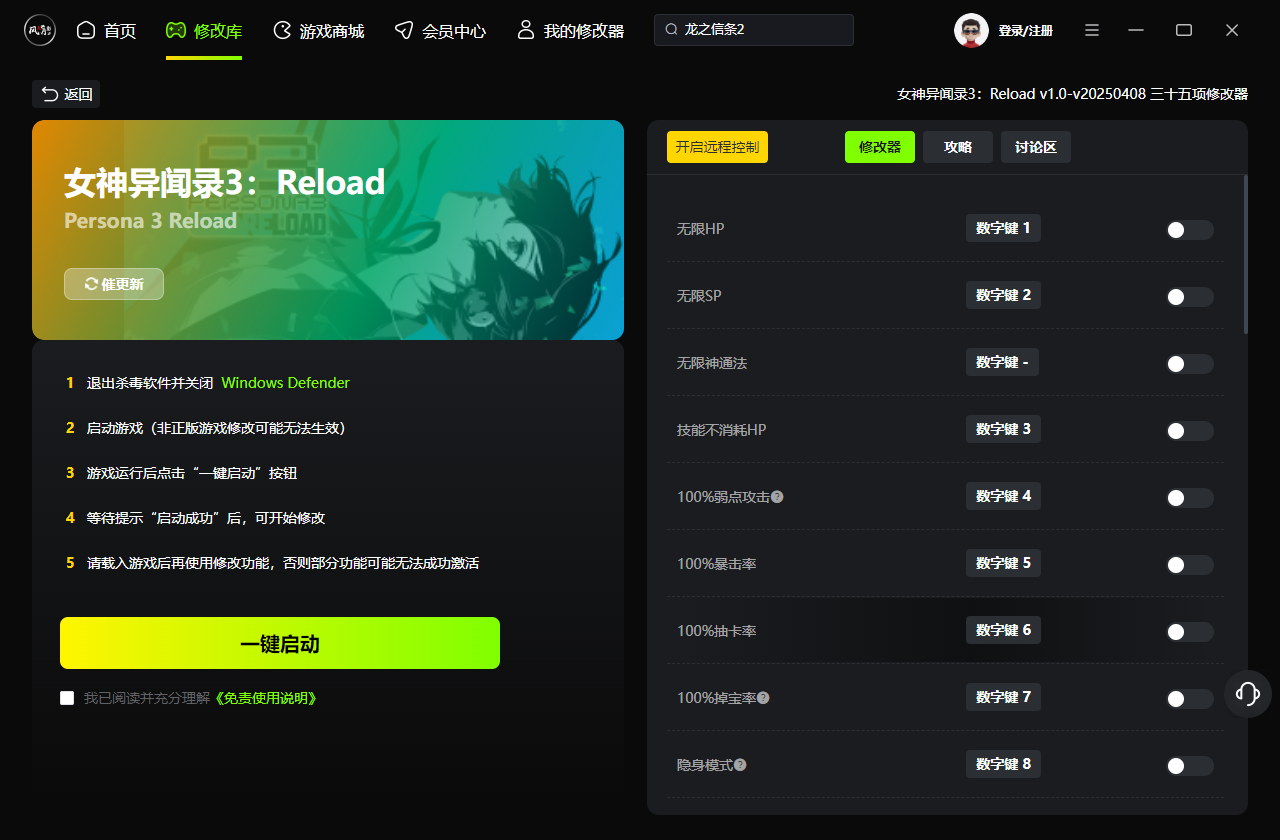The height and width of the screenshot is (840, 1280).
Task: Click the 数字键 5 hotkey for 100%暴击率
Action: pyautogui.click(x=1003, y=563)
